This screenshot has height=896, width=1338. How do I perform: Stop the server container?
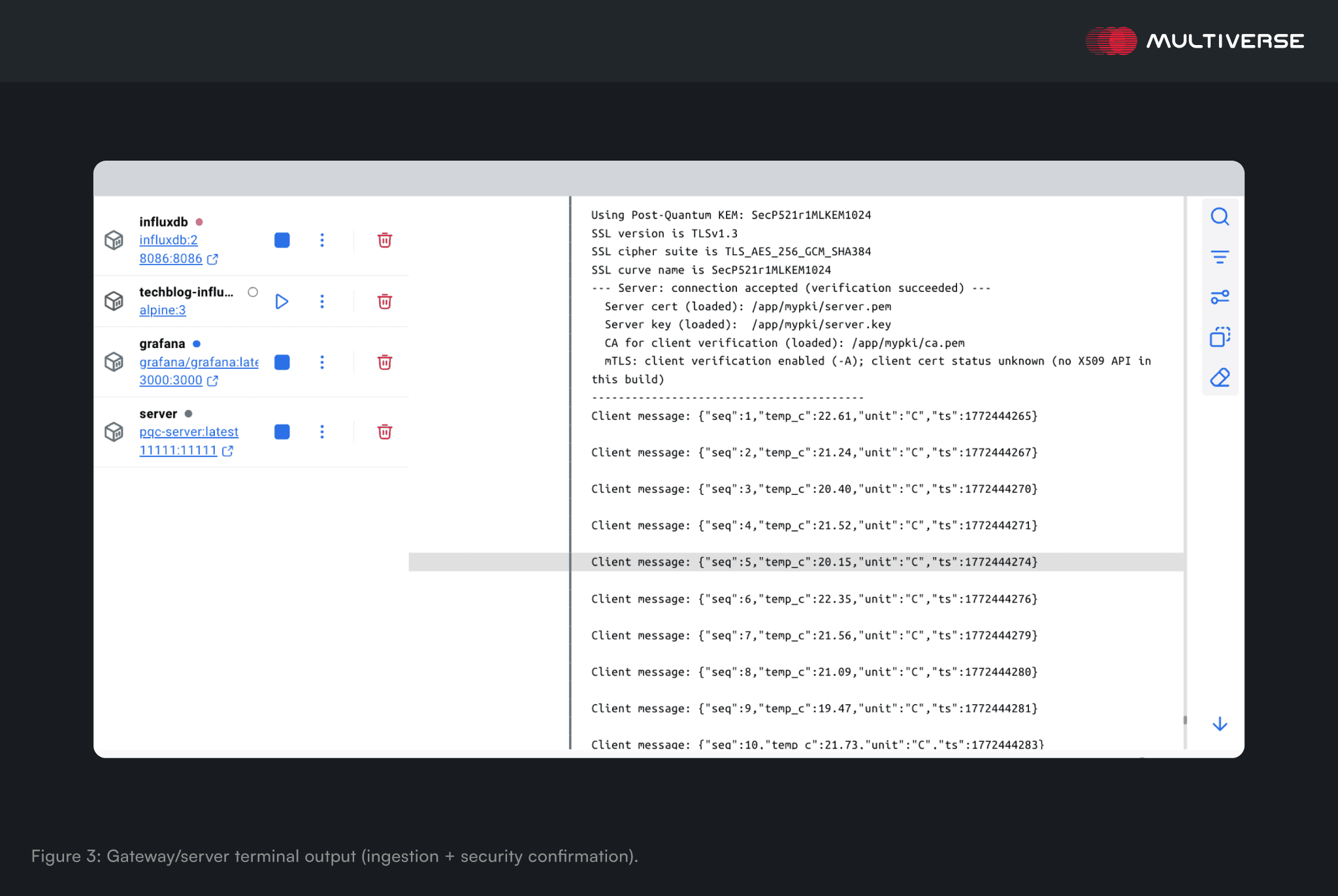pos(282,432)
